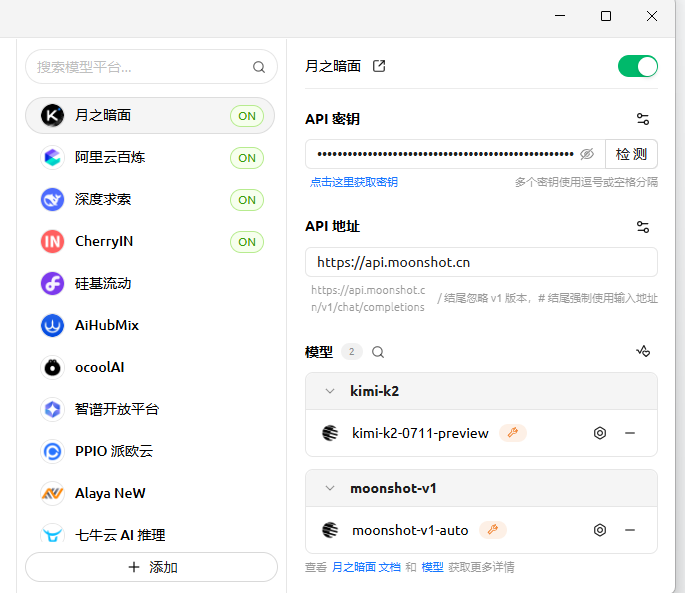Click 添加 button to add provider

click(x=151, y=567)
